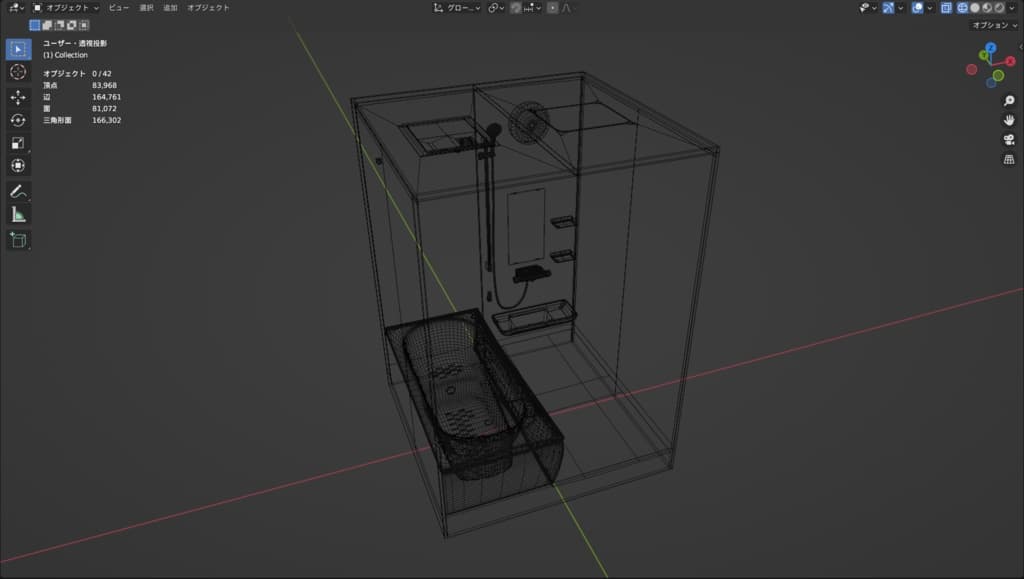This screenshot has width=1024, height=579.
Task: Select the Transform tool
Action: point(18,166)
